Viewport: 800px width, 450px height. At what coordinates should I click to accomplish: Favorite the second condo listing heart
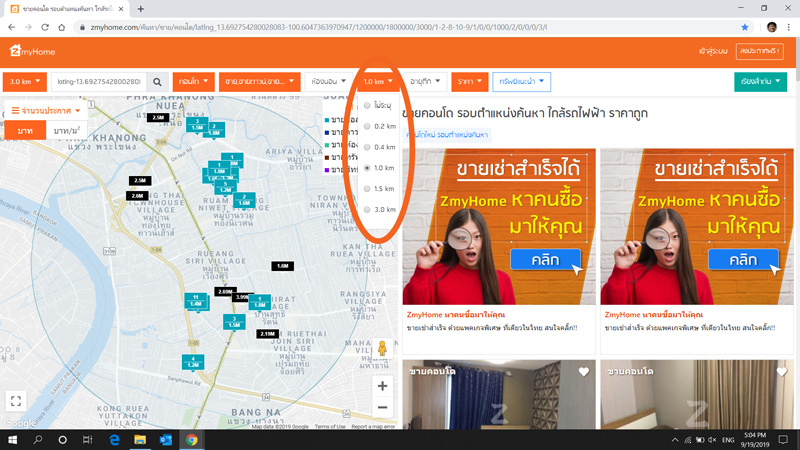pos(782,372)
